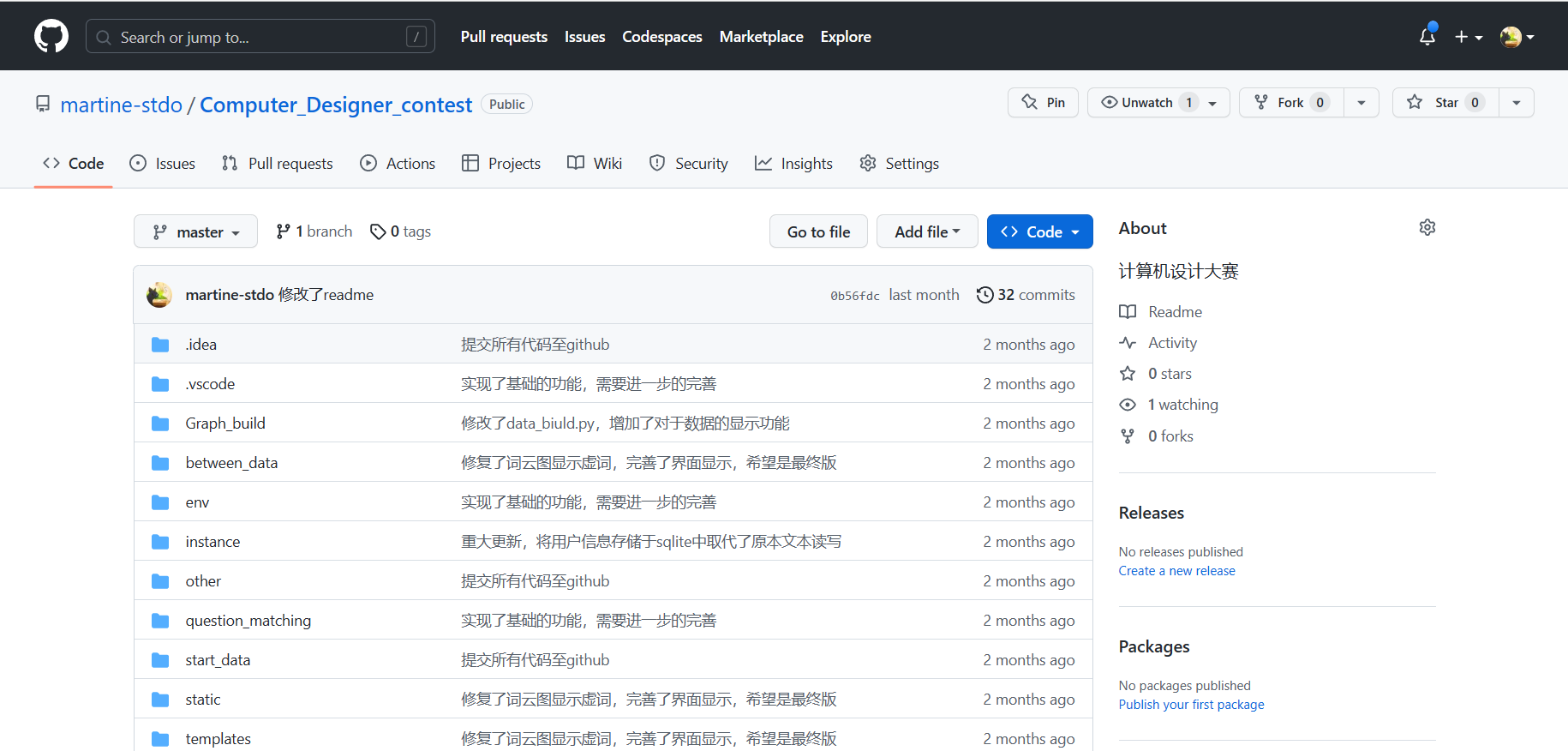Image resolution: width=1568 pixels, height=751 pixels.
Task: Open Graph_build commit message about data_biuld.py
Action: coord(625,424)
